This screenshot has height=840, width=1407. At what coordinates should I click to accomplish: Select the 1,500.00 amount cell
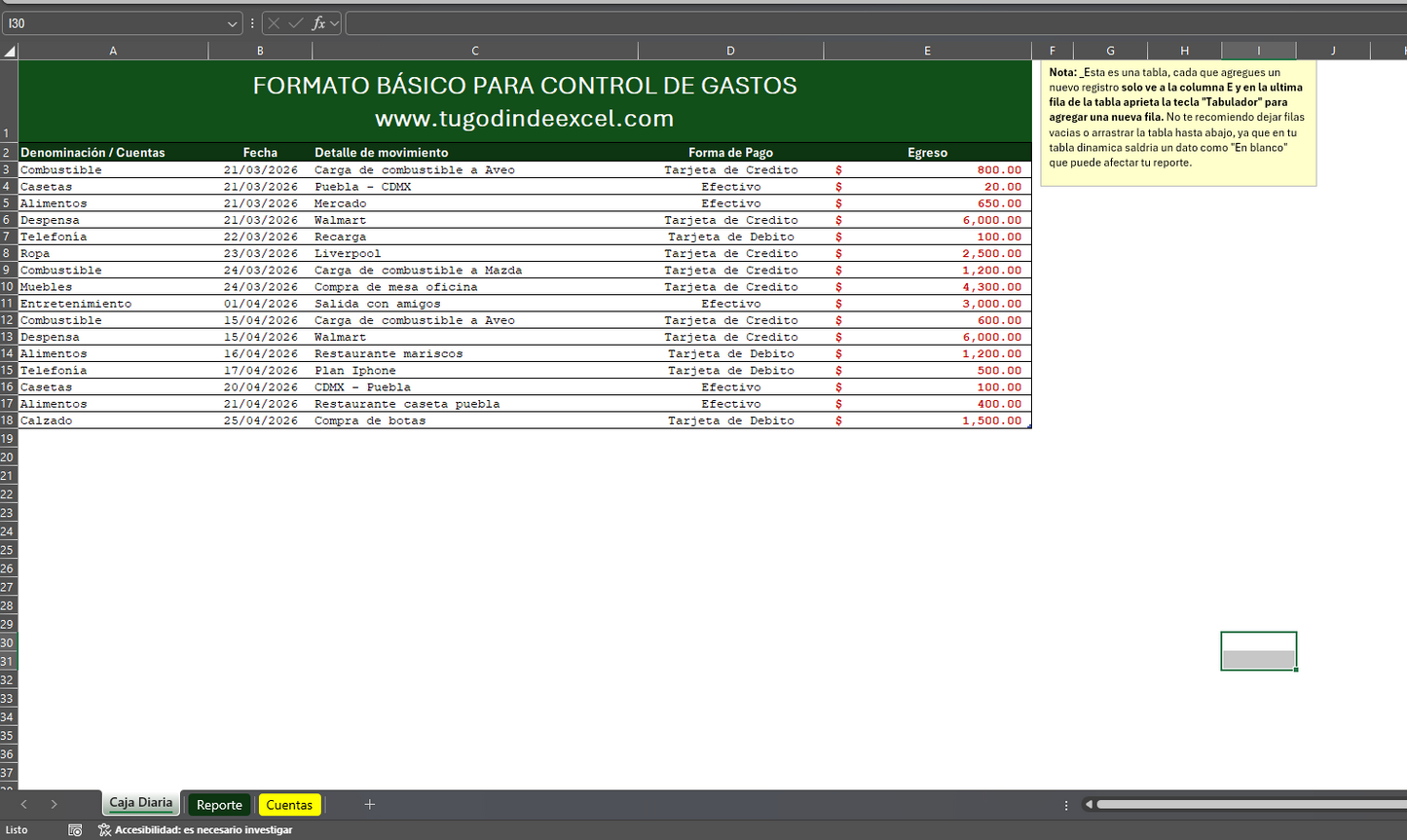[x=927, y=420]
